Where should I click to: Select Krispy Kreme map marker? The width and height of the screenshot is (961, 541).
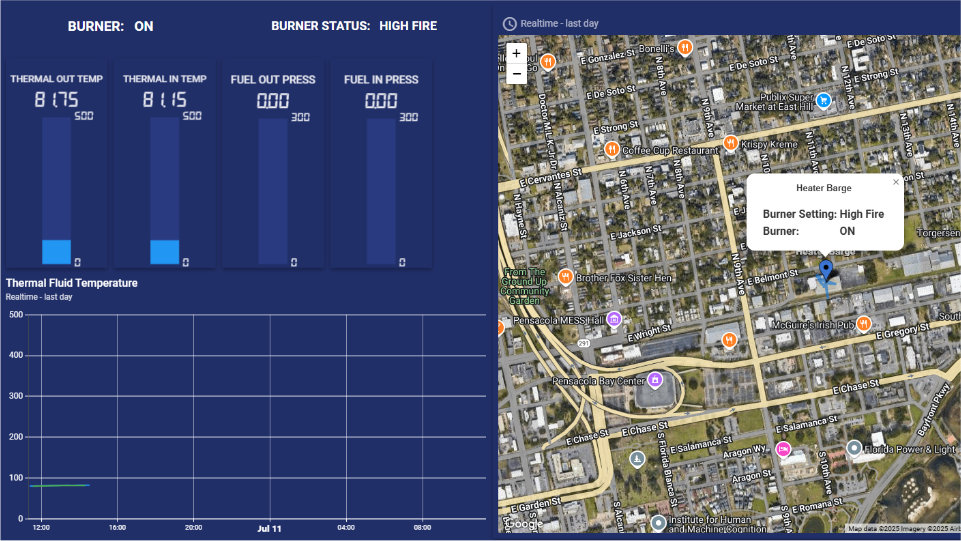pyautogui.click(x=730, y=143)
